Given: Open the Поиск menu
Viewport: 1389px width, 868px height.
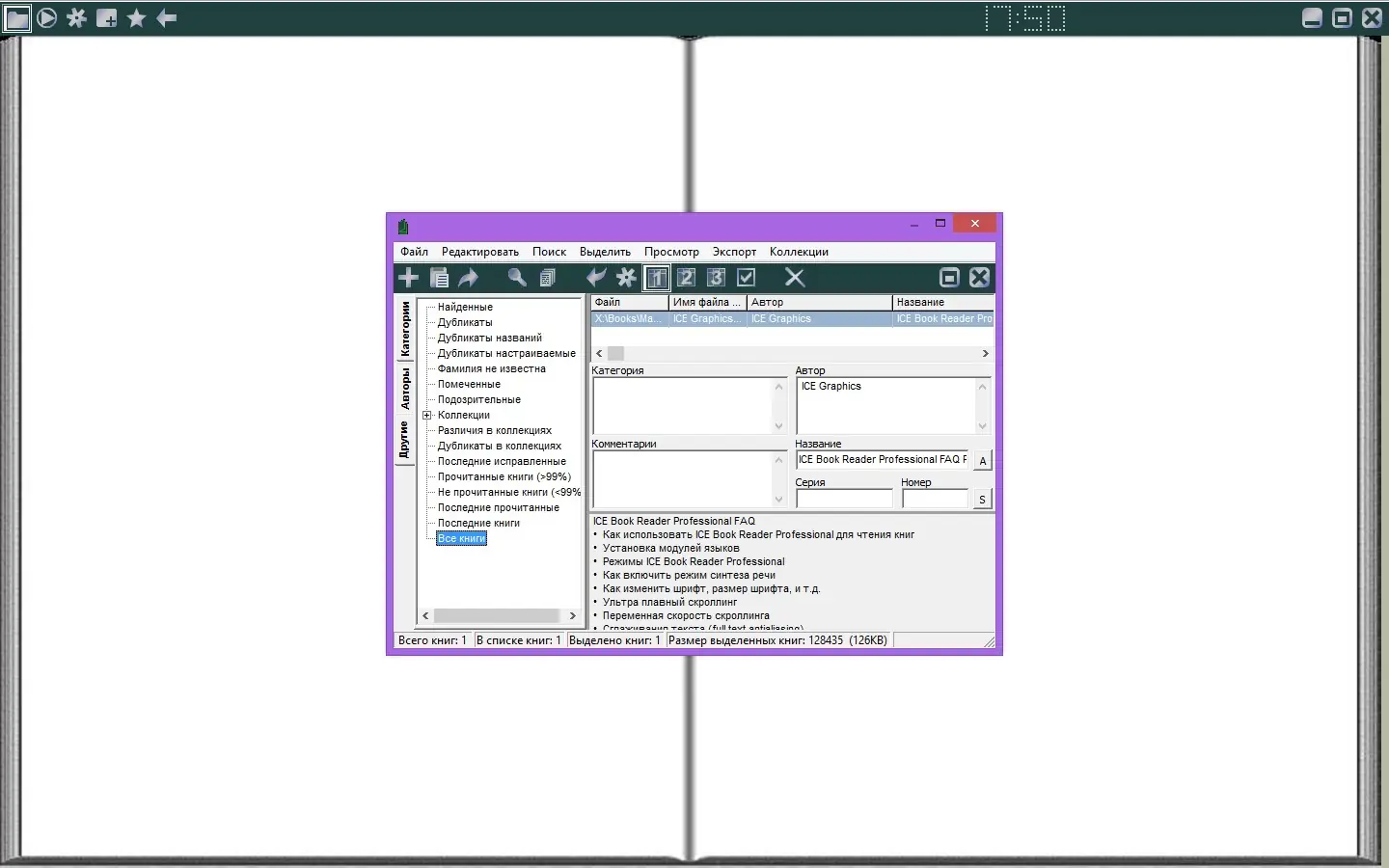Looking at the screenshot, I should tap(550, 252).
